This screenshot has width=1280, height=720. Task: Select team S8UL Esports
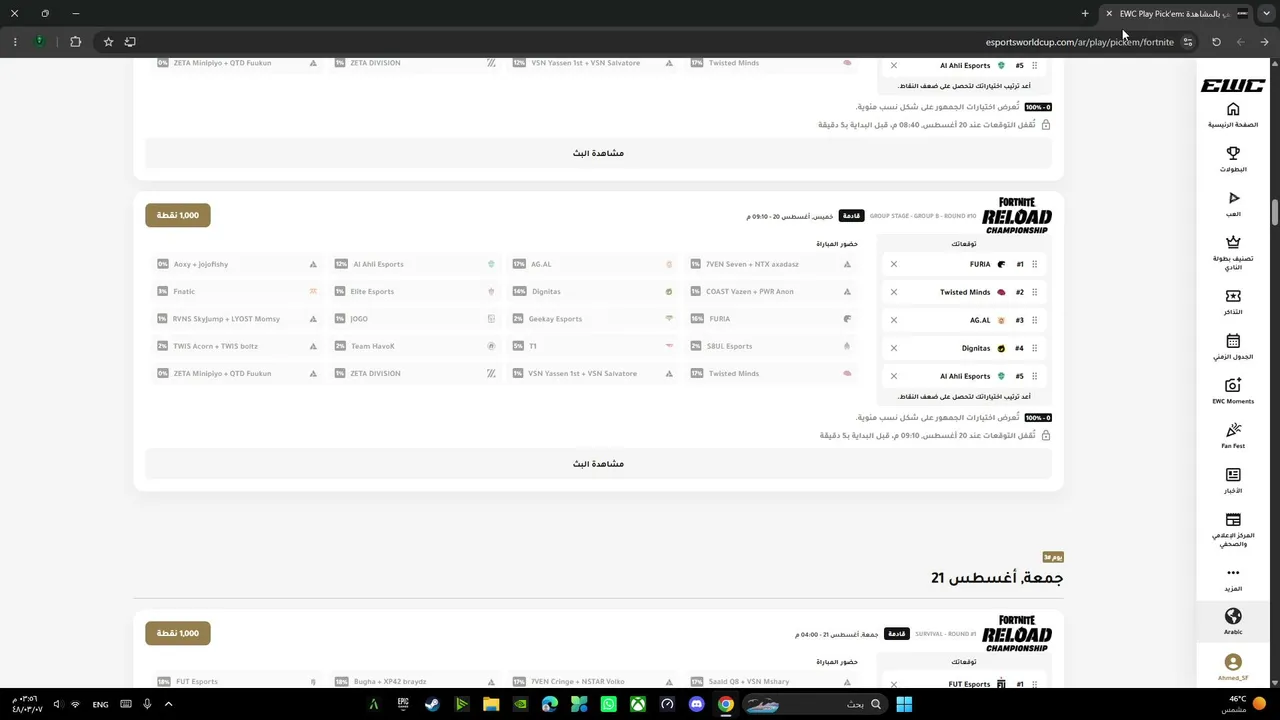click(771, 346)
